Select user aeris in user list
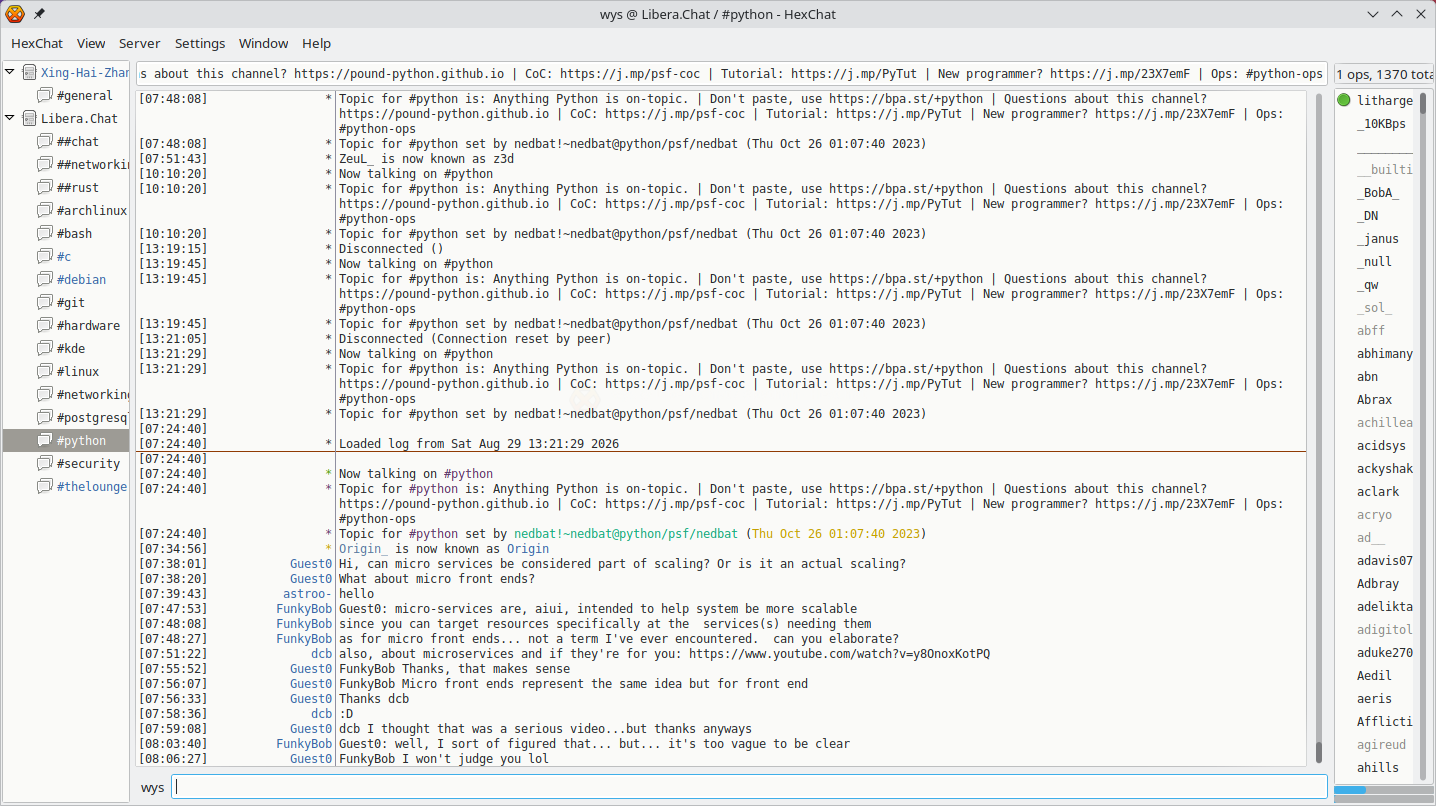This screenshot has height=806, width=1436. (1374, 698)
